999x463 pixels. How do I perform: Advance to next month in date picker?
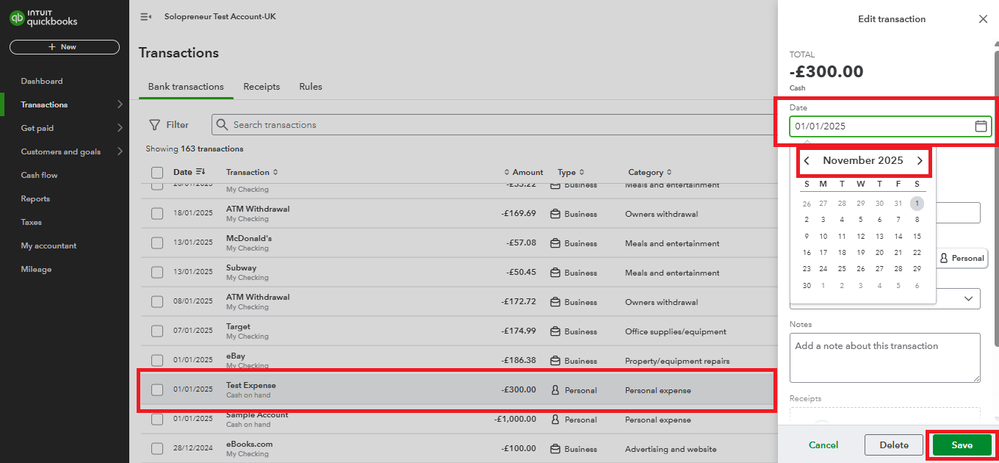tap(920, 161)
